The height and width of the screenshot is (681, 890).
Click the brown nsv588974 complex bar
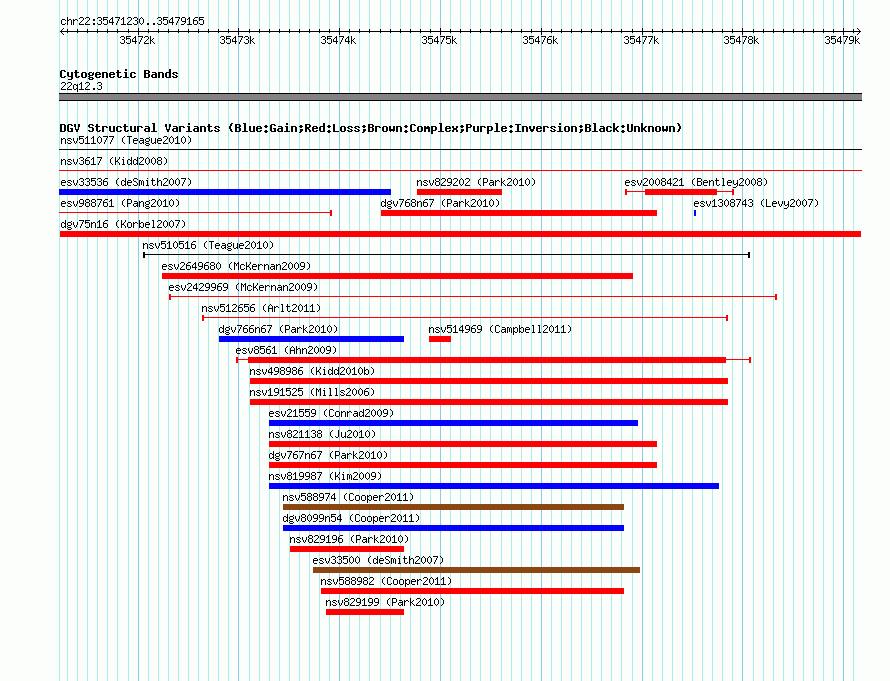pyautogui.click(x=454, y=507)
